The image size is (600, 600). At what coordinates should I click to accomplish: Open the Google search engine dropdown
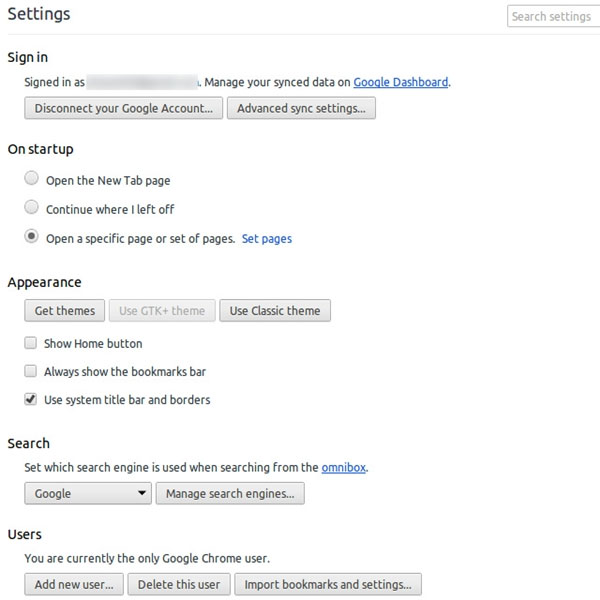click(88, 494)
